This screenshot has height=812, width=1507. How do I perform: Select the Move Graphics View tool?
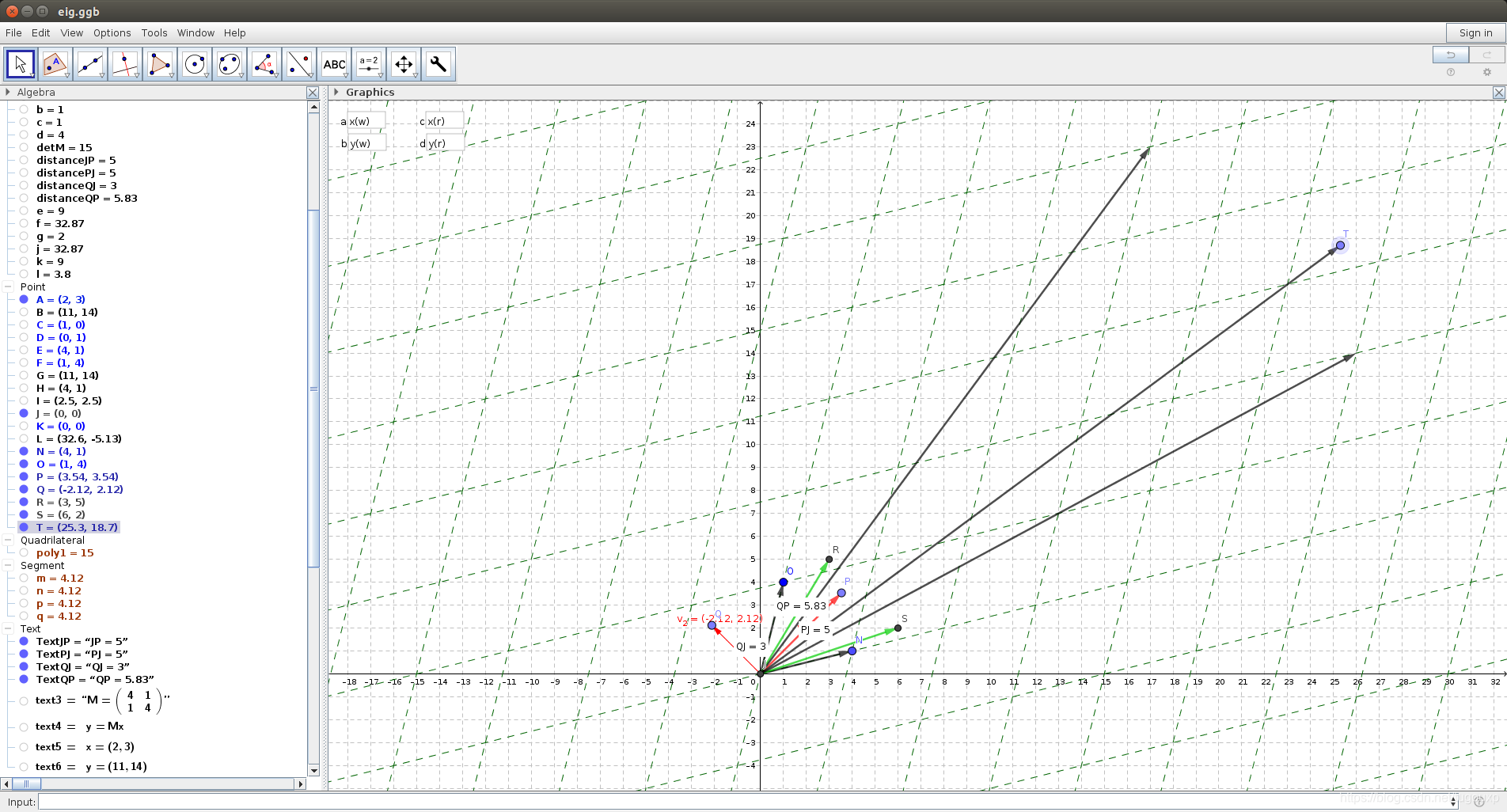point(404,64)
